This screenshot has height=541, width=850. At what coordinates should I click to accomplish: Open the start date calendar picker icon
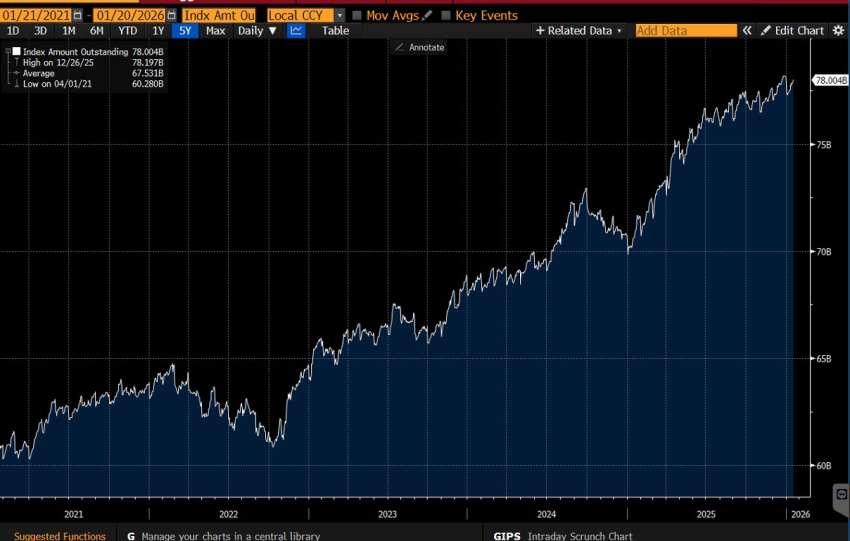[77, 16]
